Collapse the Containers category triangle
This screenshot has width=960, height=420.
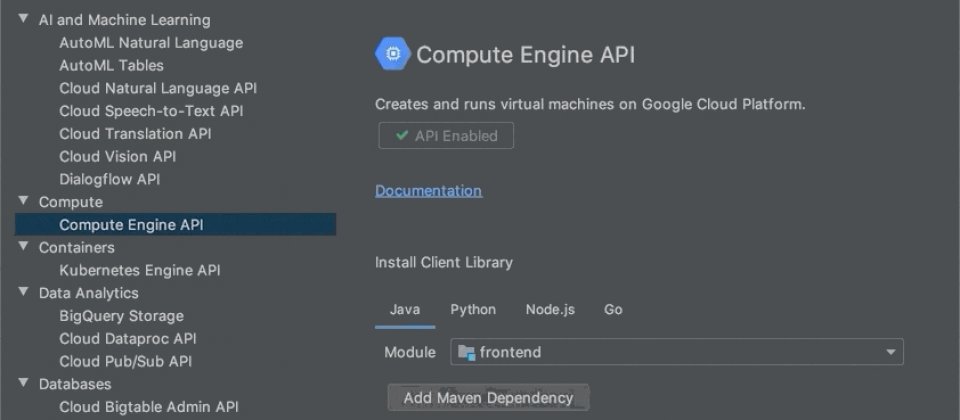pos(24,246)
